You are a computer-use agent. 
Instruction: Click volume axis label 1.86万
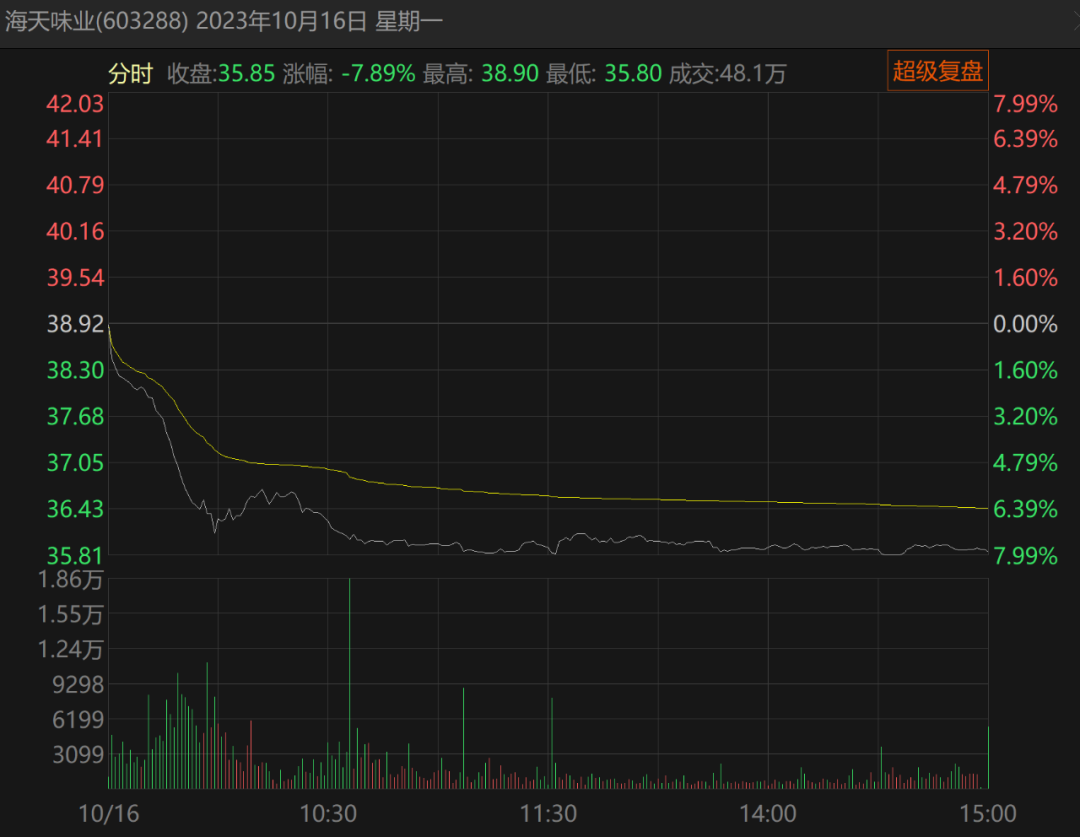click(70, 579)
